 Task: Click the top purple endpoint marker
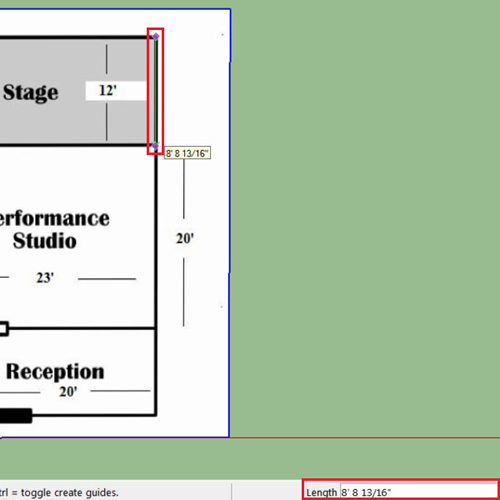pyautogui.click(x=156, y=36)
